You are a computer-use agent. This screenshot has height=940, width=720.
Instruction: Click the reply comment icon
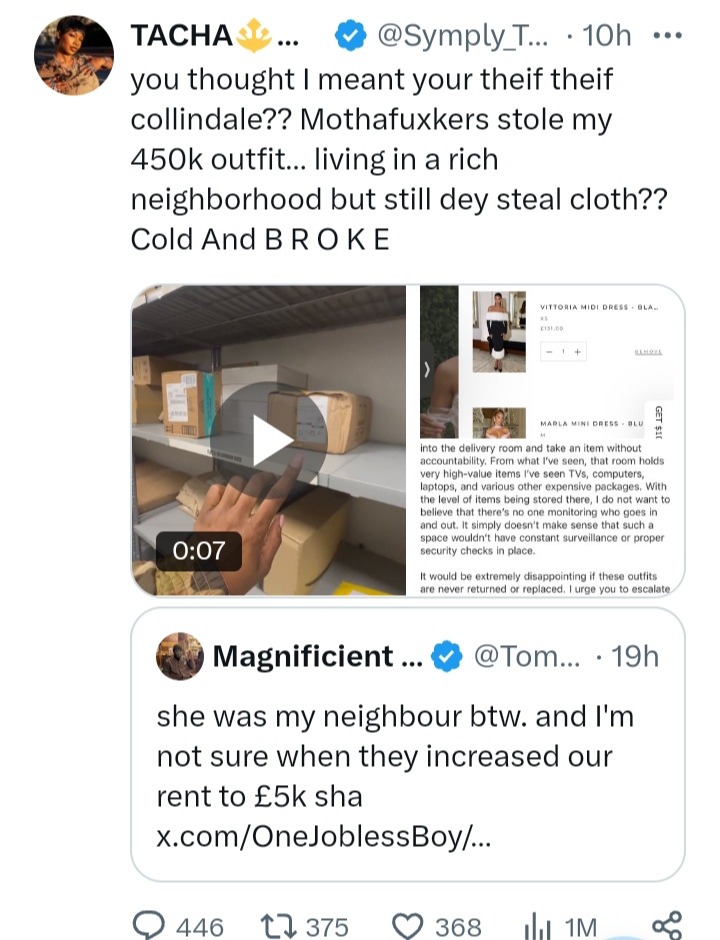149,926
